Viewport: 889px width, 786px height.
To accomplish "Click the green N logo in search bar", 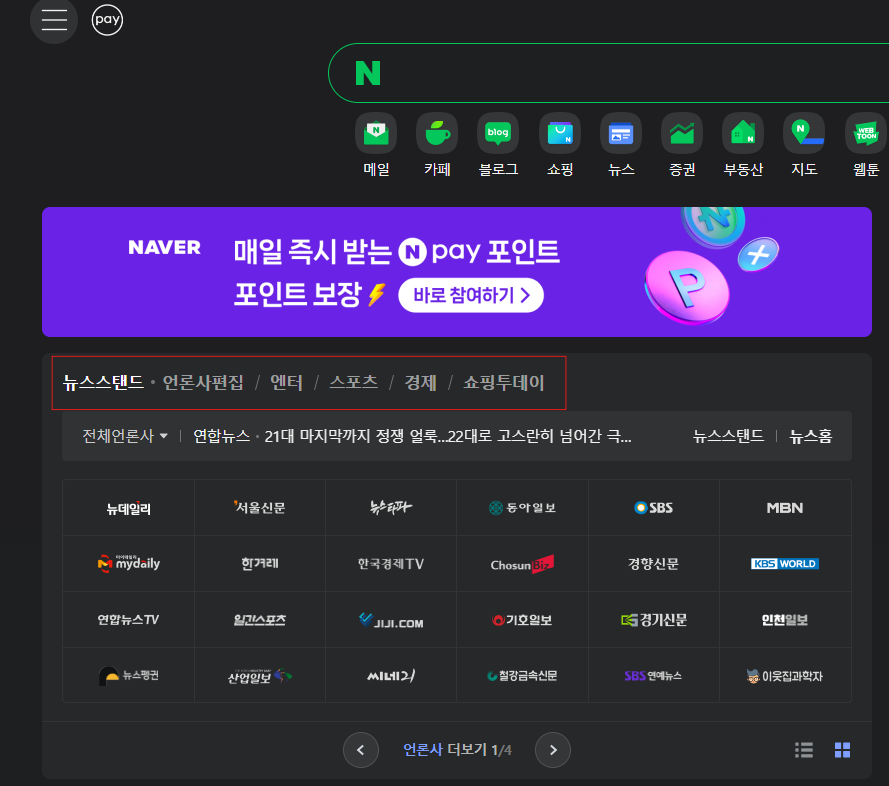I will (368, 73).
